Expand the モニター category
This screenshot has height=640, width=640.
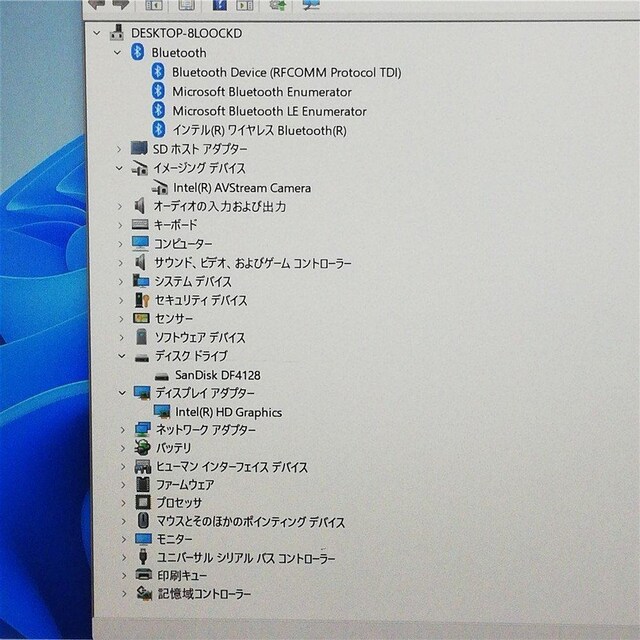click(x=124, y=539)
